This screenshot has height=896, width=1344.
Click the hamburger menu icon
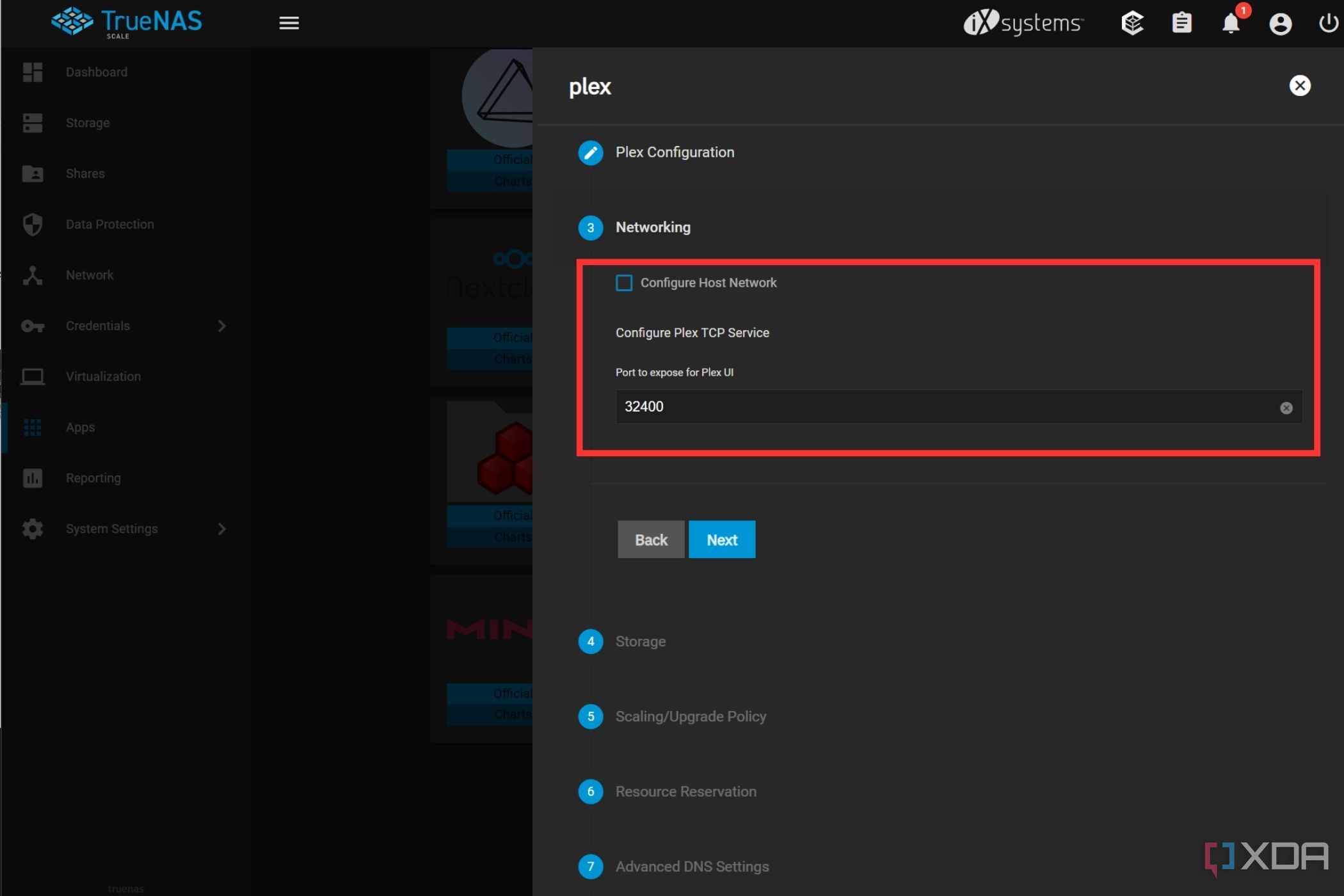[x=289, y=22]
